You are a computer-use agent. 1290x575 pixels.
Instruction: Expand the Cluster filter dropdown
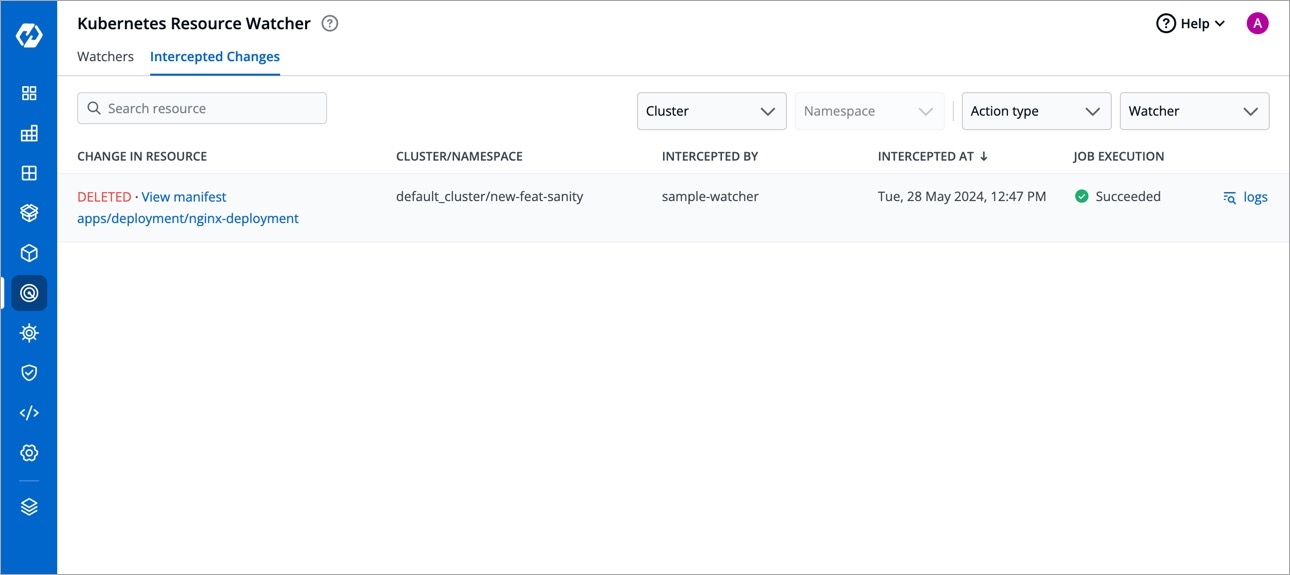pyautogui.click(x=711, y=111)
